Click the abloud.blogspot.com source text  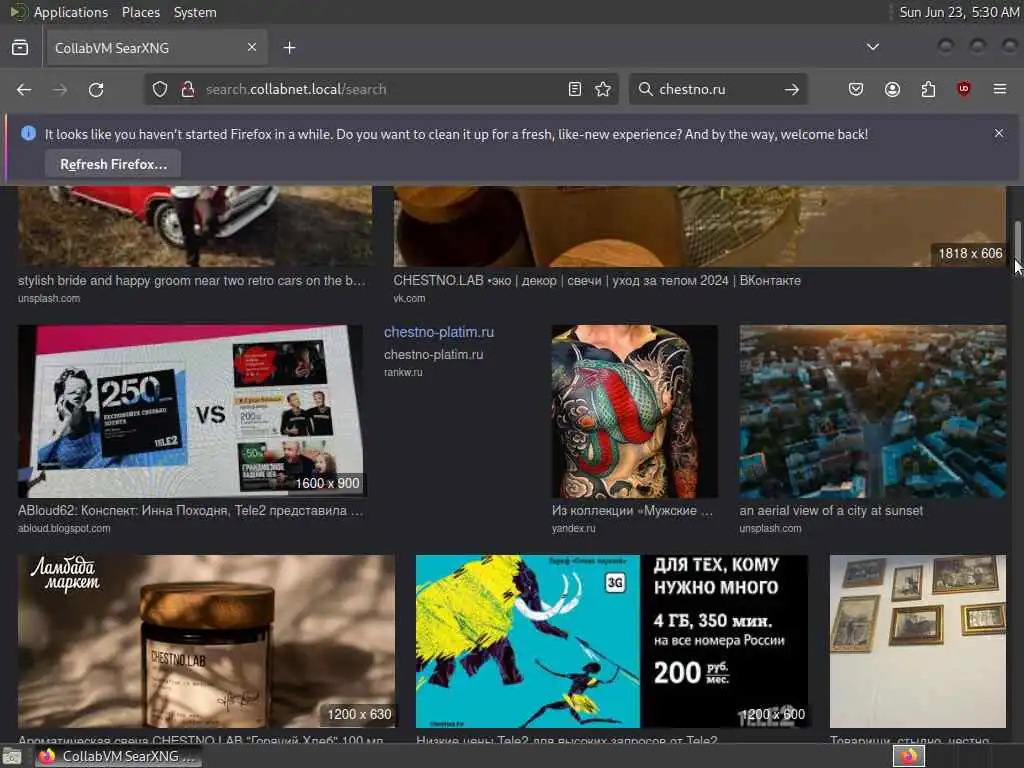pos(64,528)
